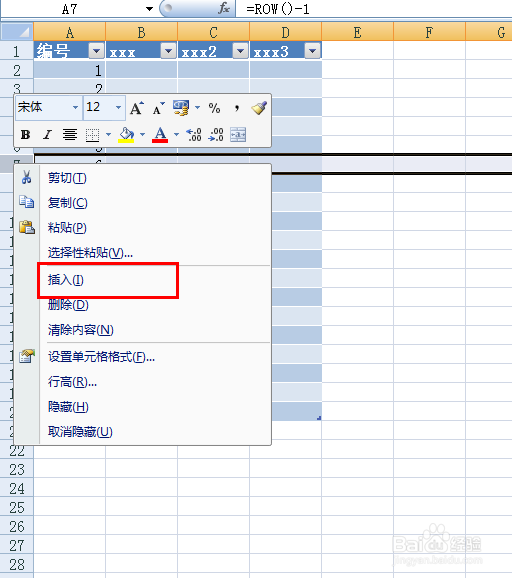The height and width of the screenshot is (578, 512).
Task: Increase decimal places in mini toolbar
Action: click(x=194, y=135)
